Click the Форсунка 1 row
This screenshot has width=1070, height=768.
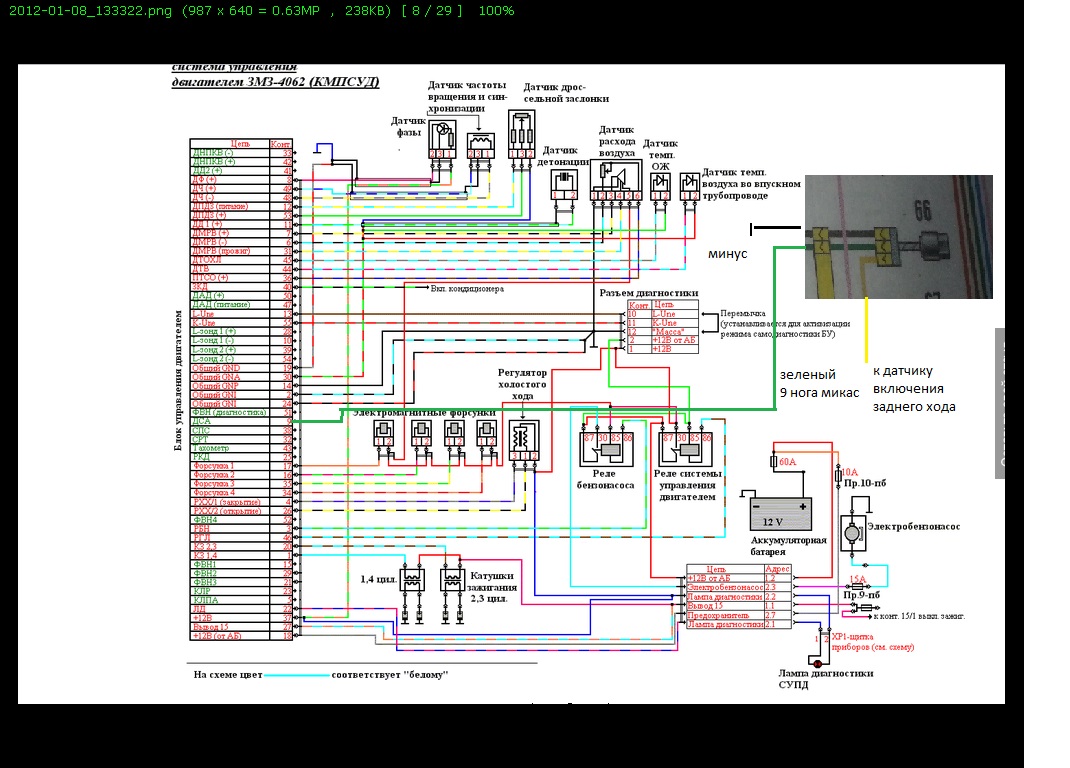(242, 466)
